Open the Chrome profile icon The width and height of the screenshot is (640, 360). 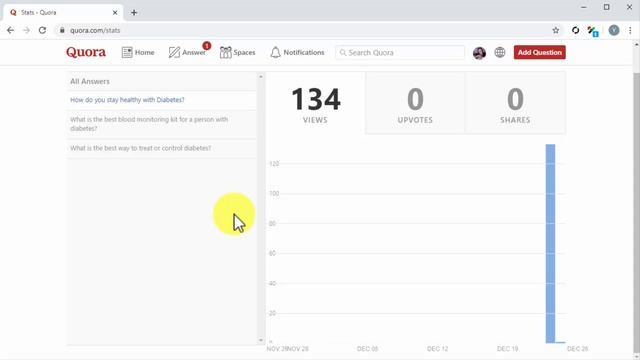(x=614, y=30)
